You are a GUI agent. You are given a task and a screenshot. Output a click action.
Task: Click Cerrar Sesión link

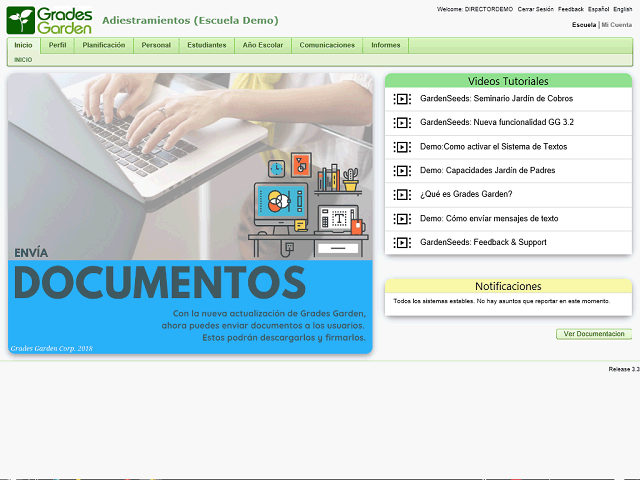coord(536,9)
